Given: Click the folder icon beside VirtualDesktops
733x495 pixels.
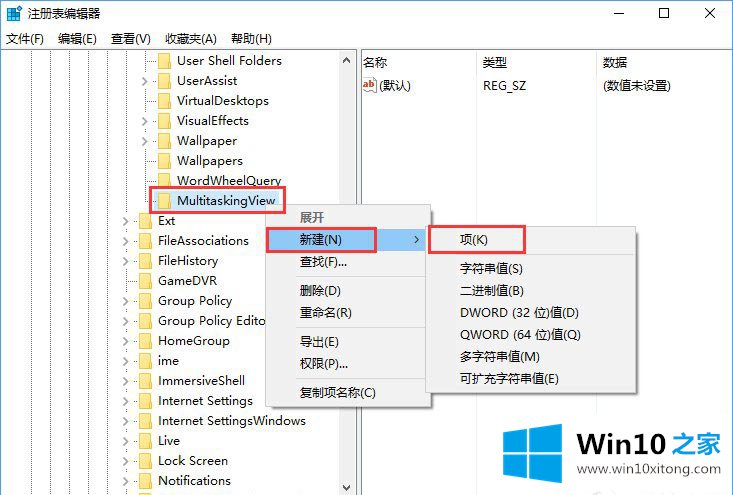Looking at the screenshot, I should [164, 101].
